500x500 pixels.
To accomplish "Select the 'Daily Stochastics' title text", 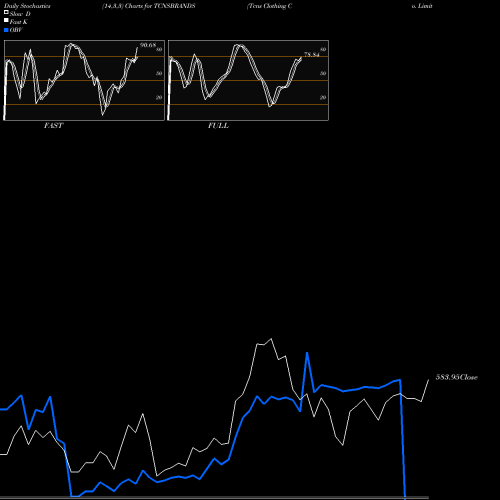I will coord(27,6).
